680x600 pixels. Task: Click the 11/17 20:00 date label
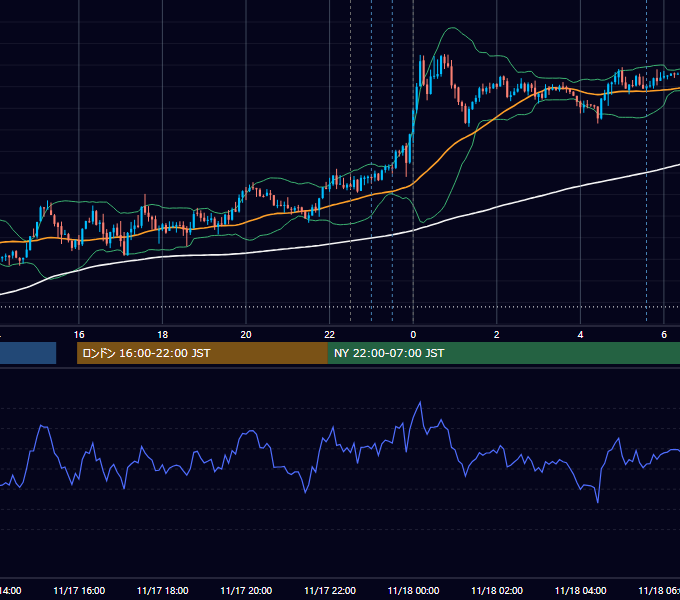pos(246,590)
